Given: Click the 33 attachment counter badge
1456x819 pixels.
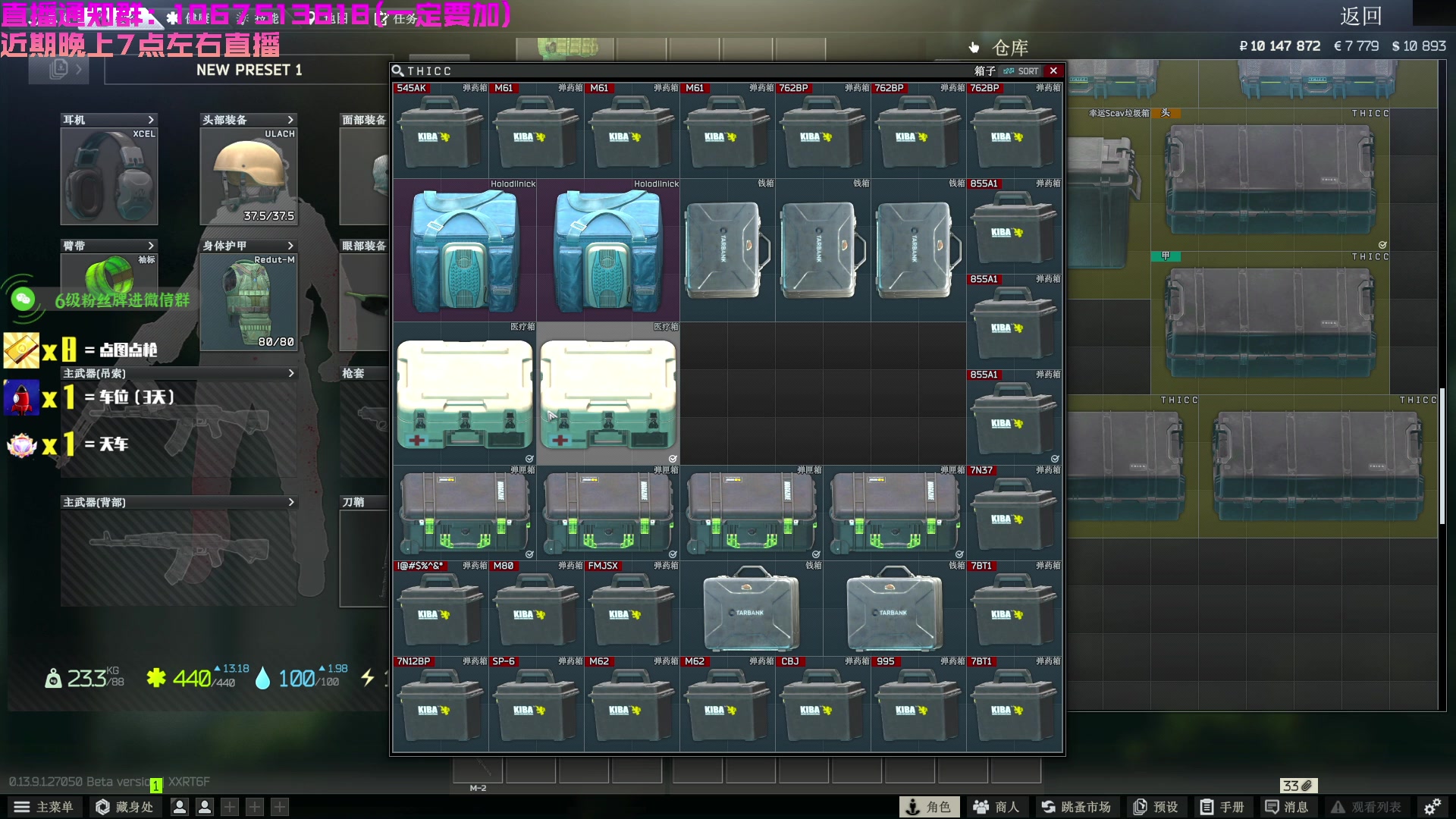Looking at the screenshot, I should (1298, 786).
